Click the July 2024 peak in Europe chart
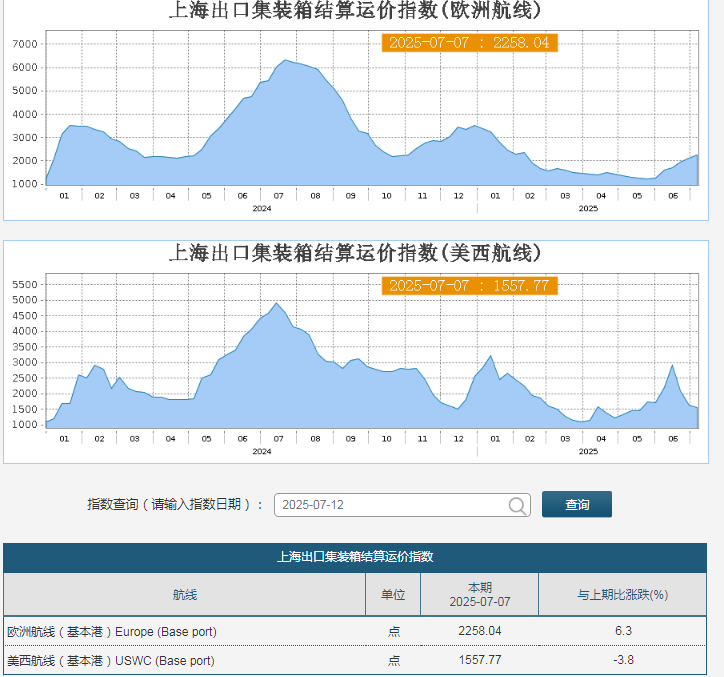 coord(286,60)
